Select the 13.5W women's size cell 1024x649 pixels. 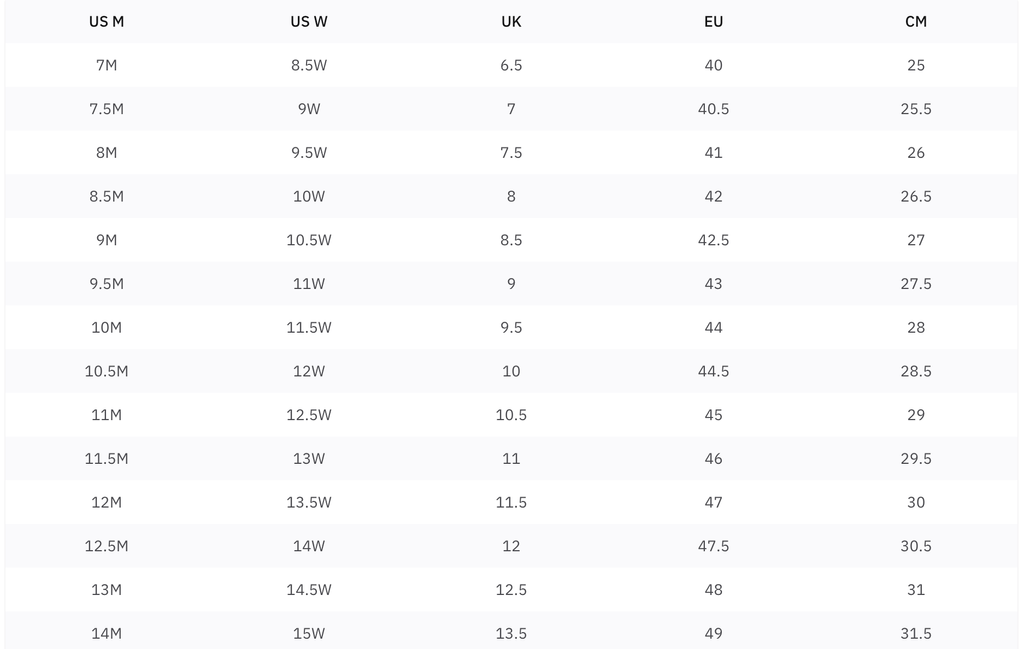308,503
